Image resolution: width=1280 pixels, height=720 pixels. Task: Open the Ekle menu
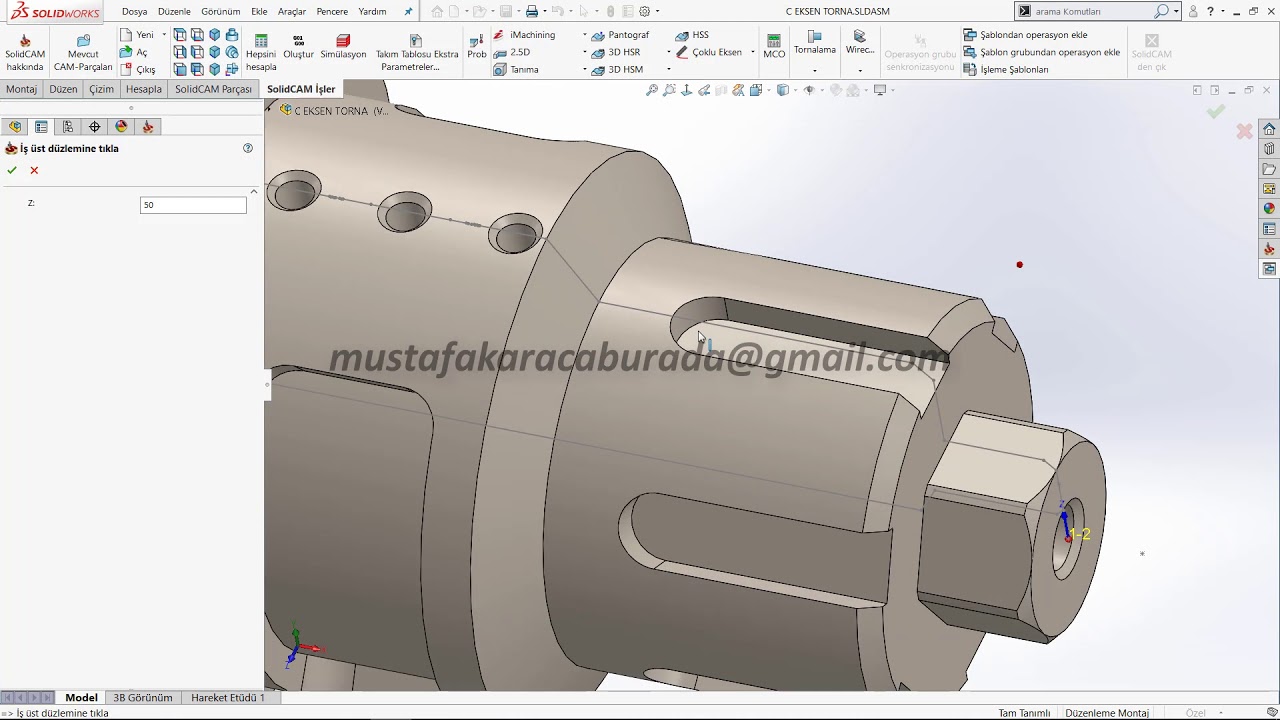(x=259, y=12)
